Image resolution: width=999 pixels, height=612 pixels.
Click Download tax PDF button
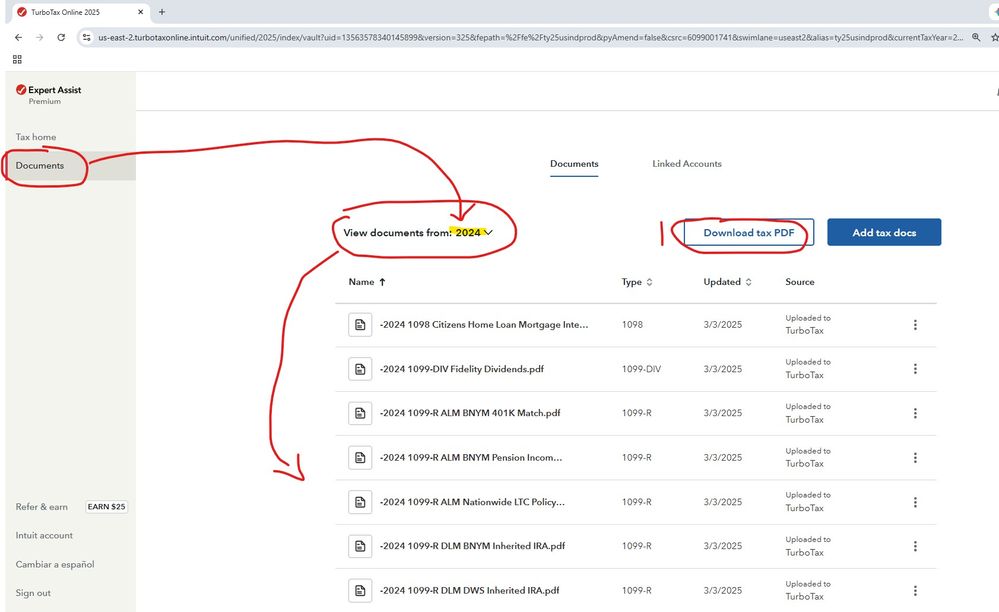click(x=749, y=232)
